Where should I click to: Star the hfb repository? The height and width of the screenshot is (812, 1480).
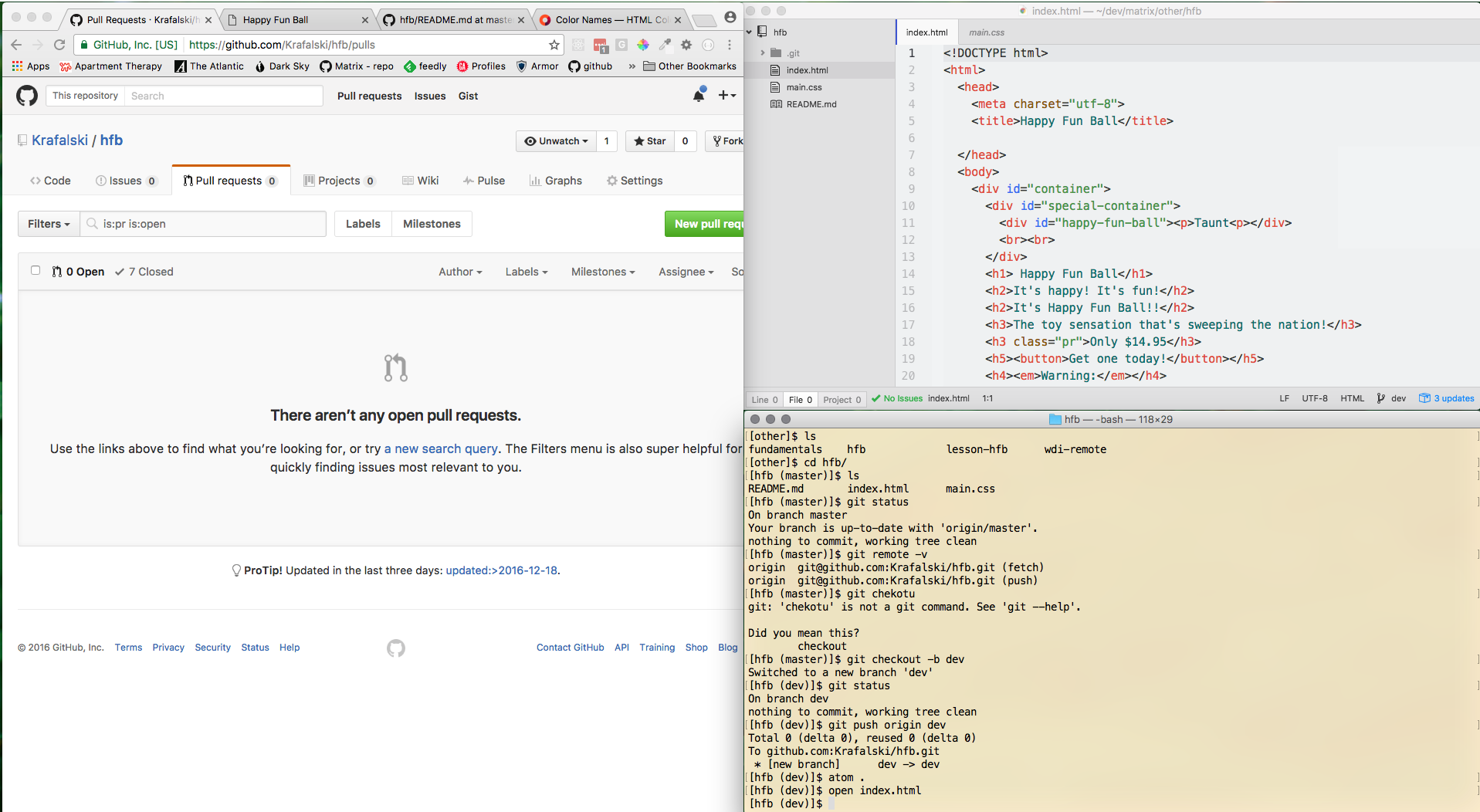click(650, 141)
